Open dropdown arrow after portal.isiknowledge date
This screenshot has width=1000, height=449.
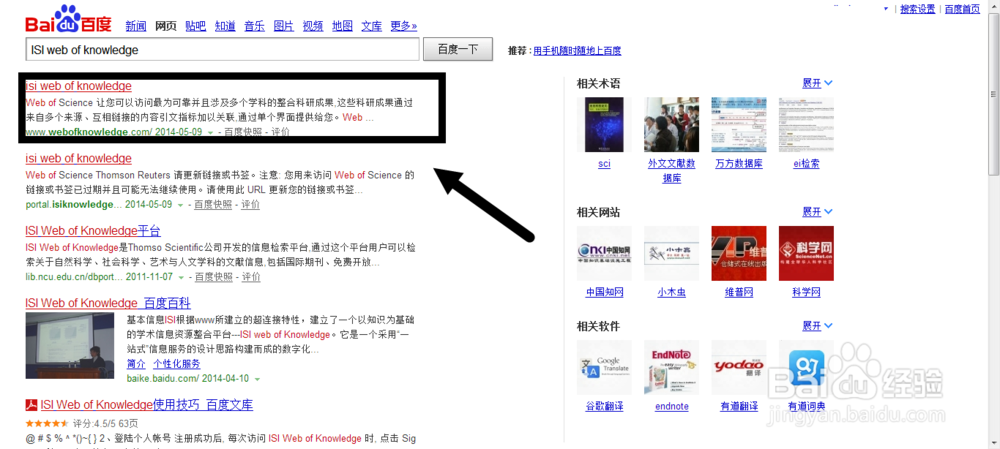pos(180,205)
